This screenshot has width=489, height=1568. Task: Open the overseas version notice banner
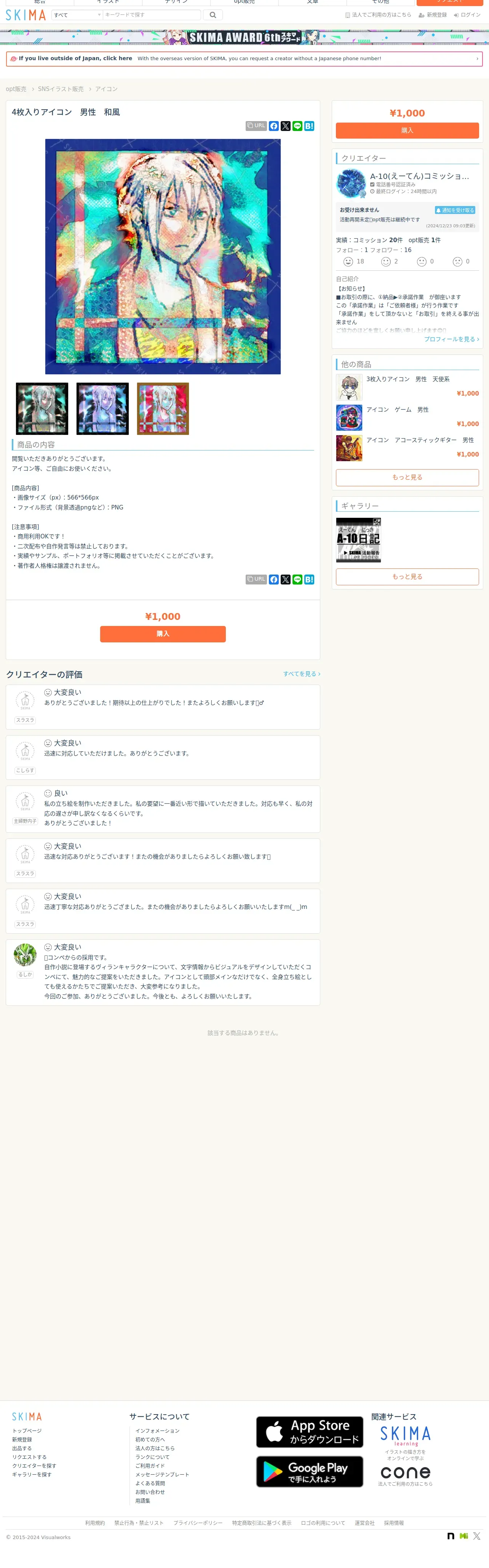click(x=244, y=58)
